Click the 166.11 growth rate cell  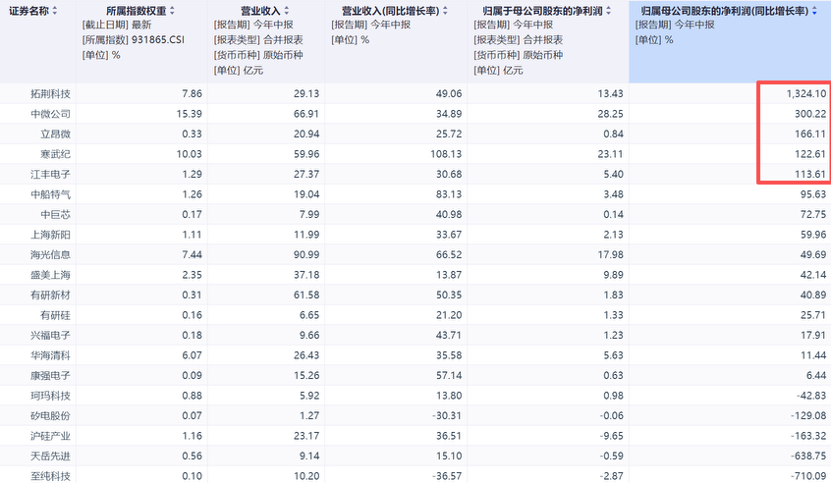click(x=810, y=134)
